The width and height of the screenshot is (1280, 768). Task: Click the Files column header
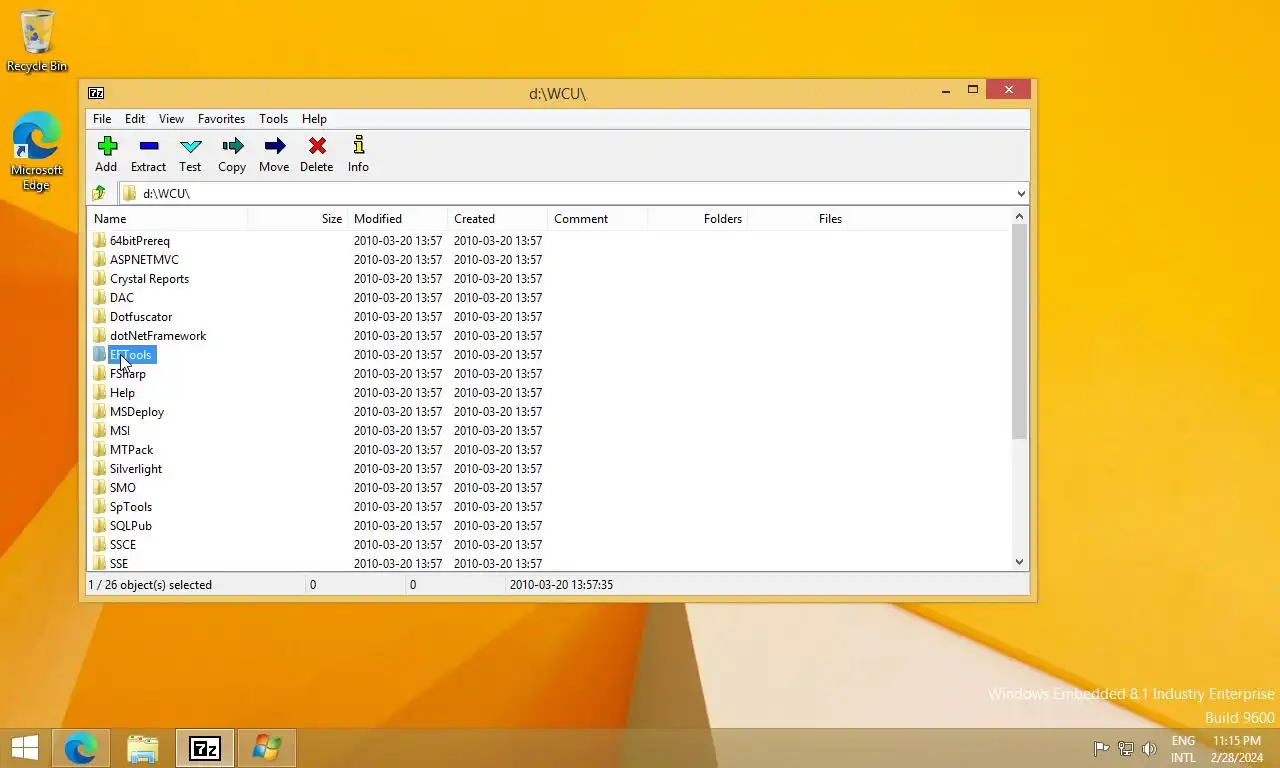coord(797,219)
